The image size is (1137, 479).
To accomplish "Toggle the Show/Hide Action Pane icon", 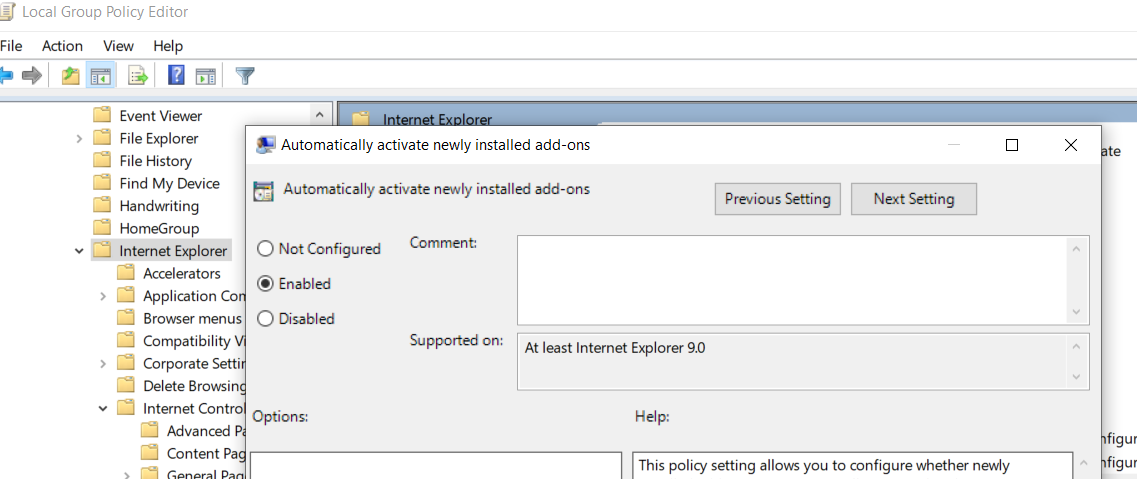I will [206, 75].
